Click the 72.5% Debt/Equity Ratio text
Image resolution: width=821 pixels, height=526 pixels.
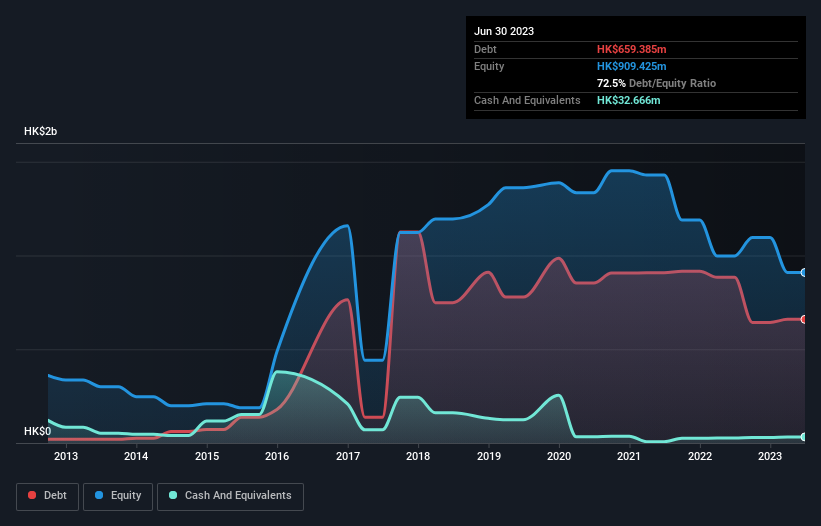(x=656, y=83)
